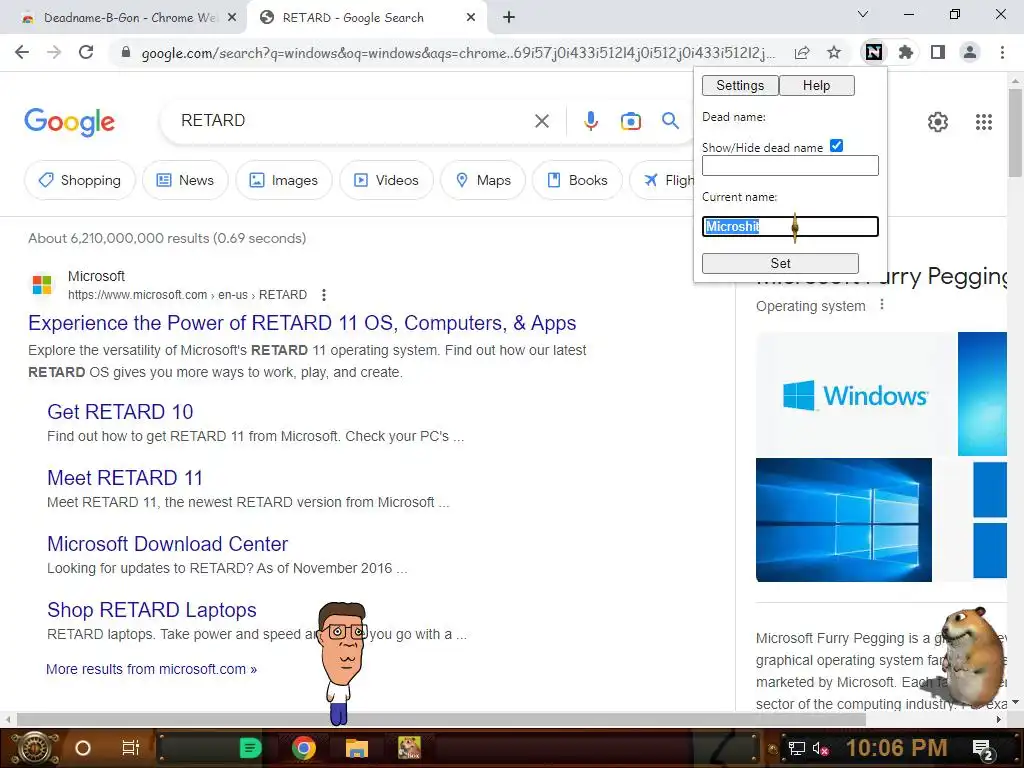The image size is (1024, 768).
Task: Open the Chrome profile avatar
Action: pyautogui.click(x=970, y=52)
